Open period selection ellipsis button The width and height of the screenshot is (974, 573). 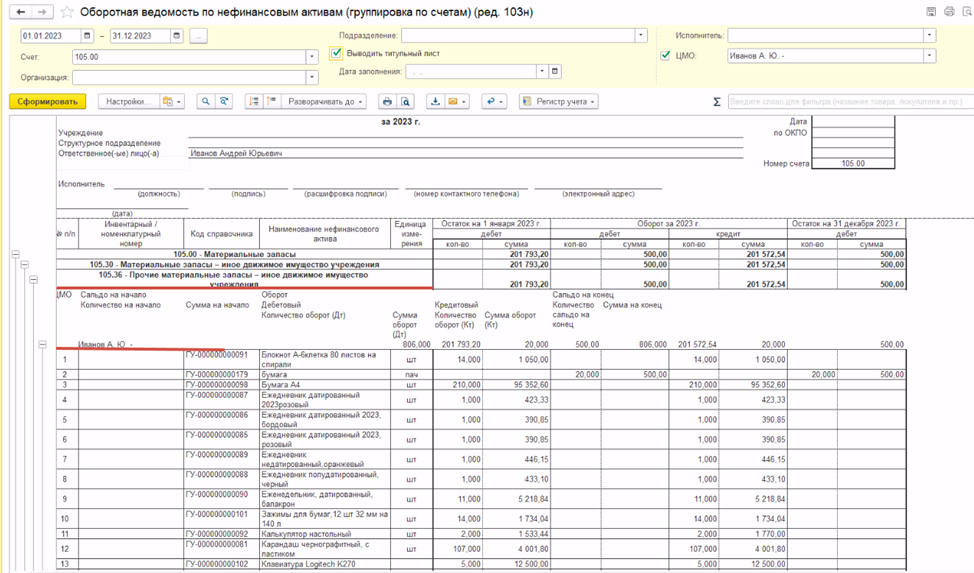coord(198,36)
